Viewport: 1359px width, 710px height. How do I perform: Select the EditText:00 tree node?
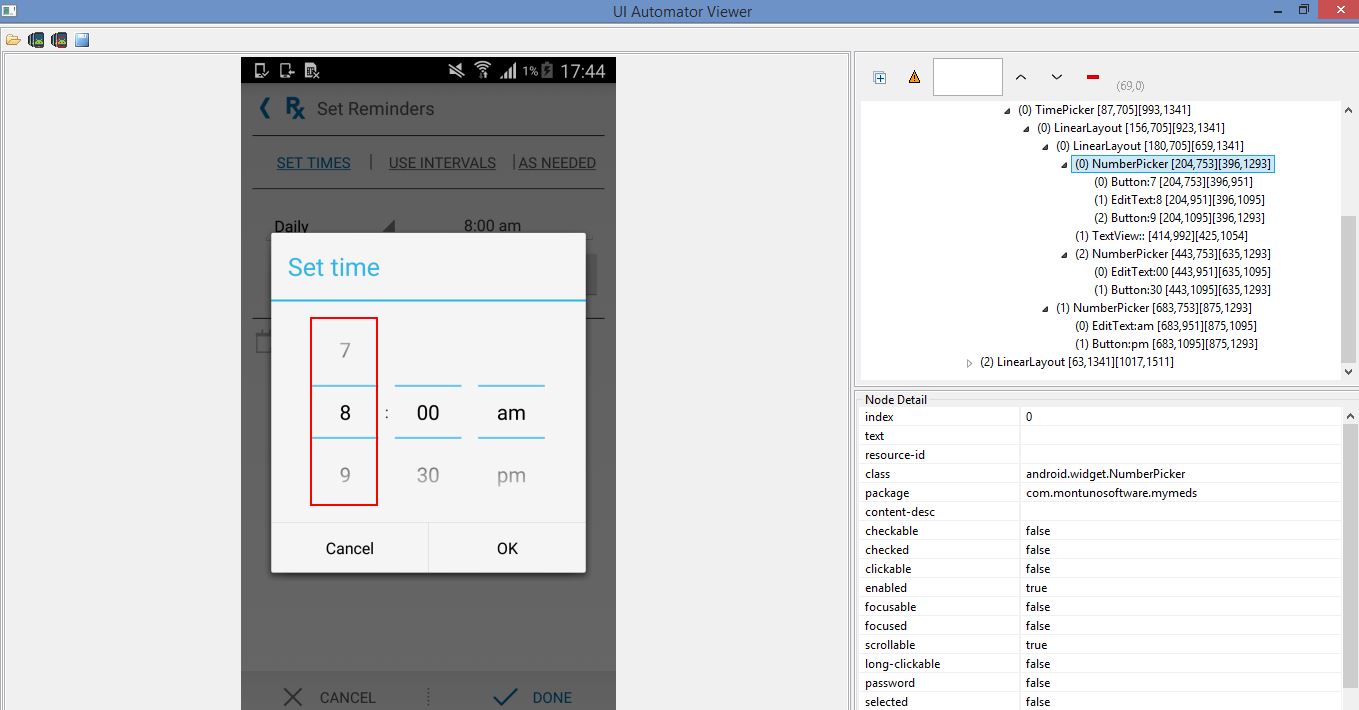point(1182,272)
